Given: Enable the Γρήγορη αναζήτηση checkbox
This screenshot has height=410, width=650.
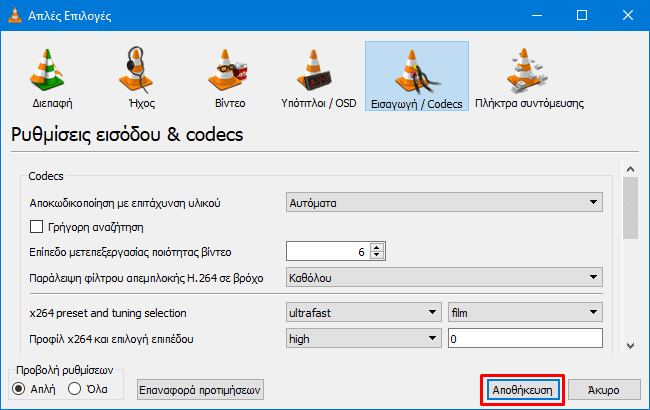Looking at the screenshot, I should coord(36,227).
